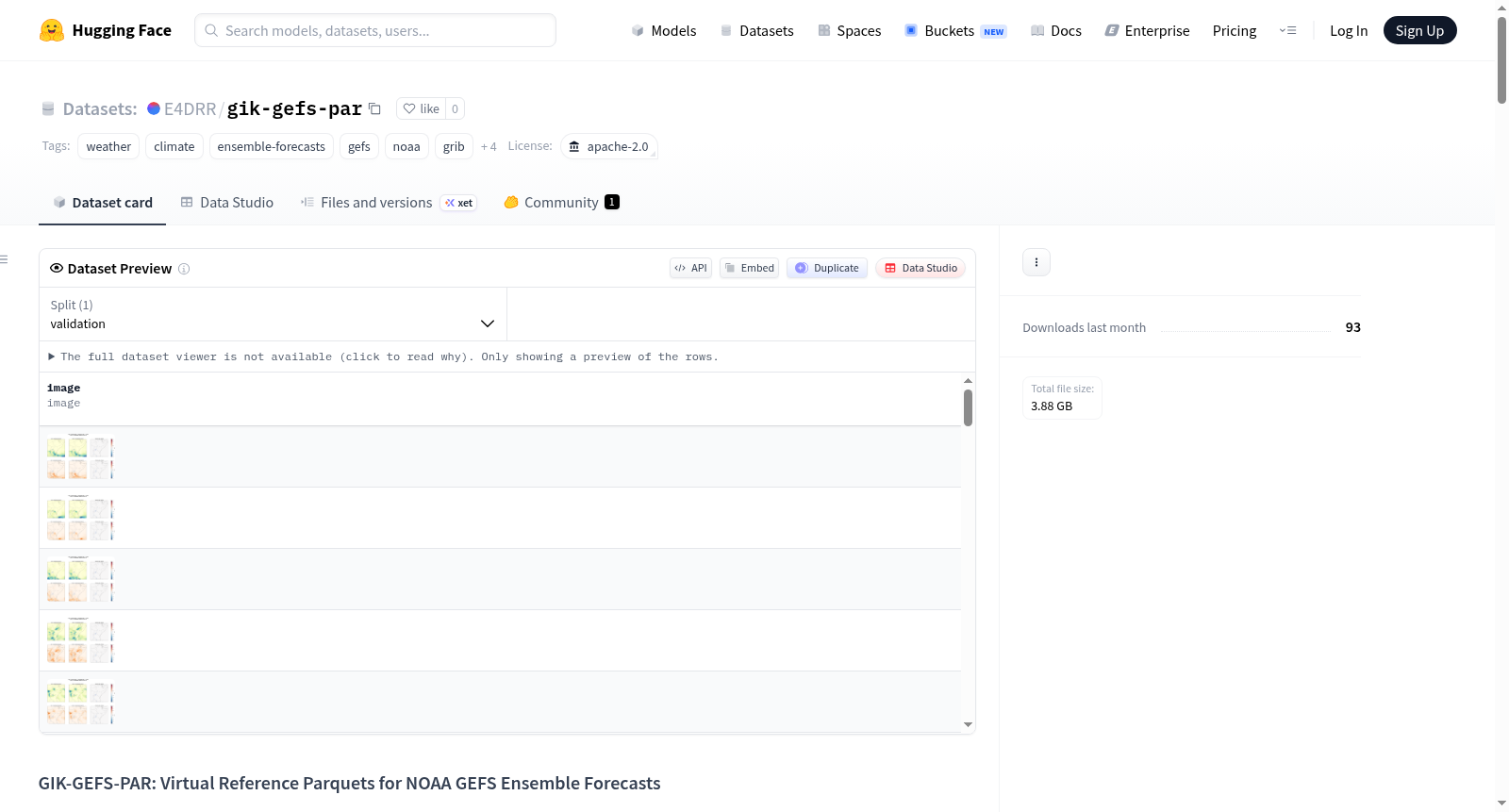Image resolution: width=1509 pixels, height=812 pixels.
Task: Open the fourth row image thumbnail
Action: click(x=80, y=640)
